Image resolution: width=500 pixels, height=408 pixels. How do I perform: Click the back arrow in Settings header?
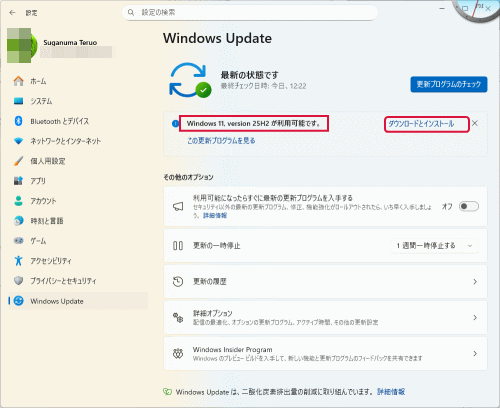click(12, 13)
